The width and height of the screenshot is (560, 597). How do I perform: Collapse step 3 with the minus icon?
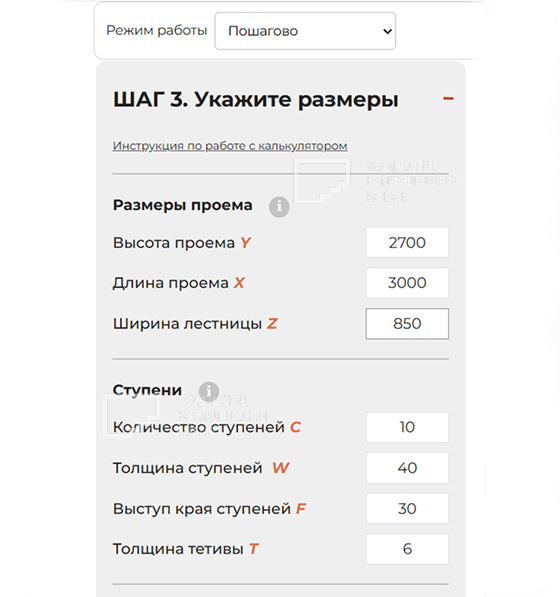(448, 99)
